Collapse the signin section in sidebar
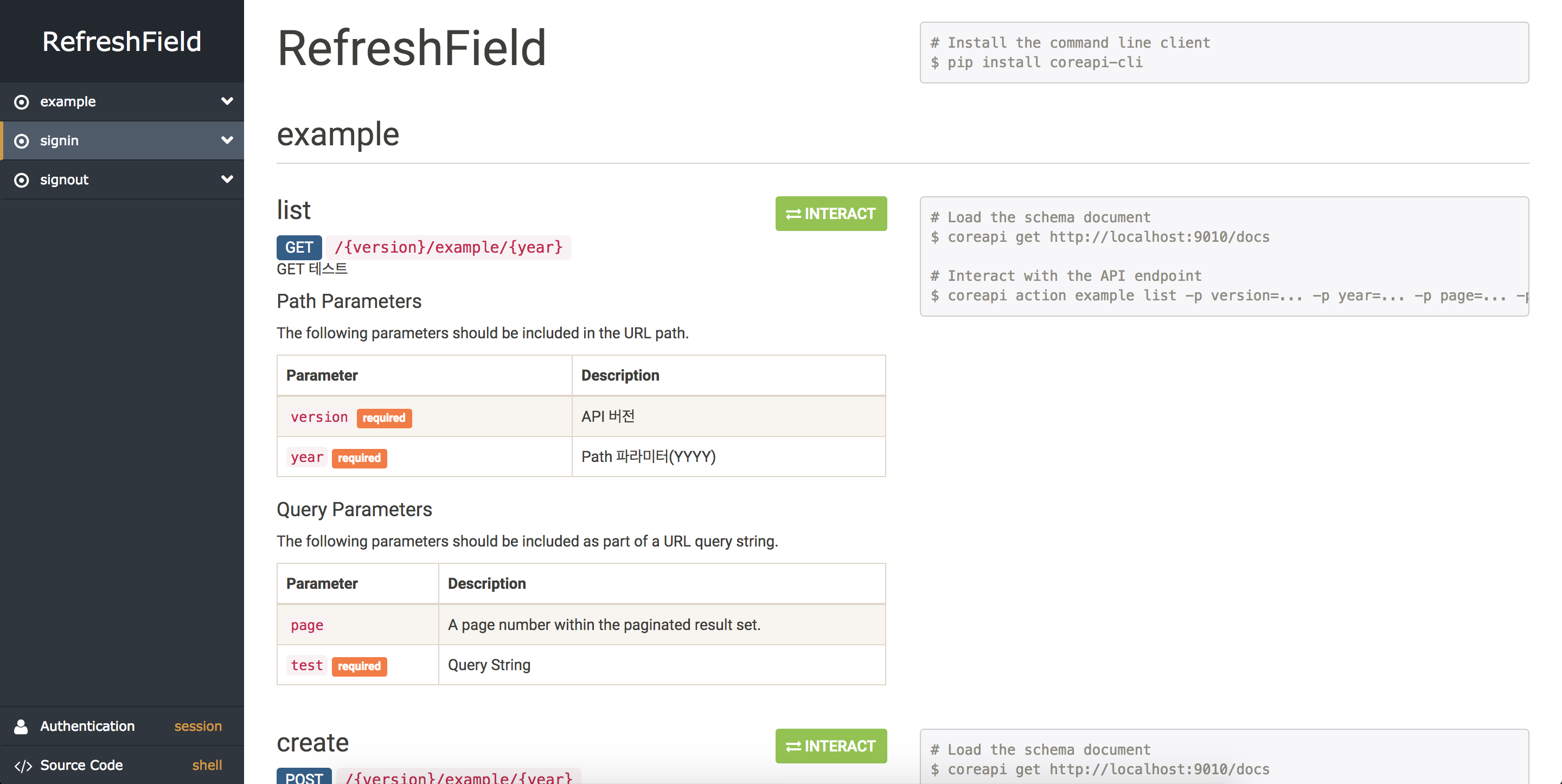This screenshot has width=1562, height=784. [227, 140]
